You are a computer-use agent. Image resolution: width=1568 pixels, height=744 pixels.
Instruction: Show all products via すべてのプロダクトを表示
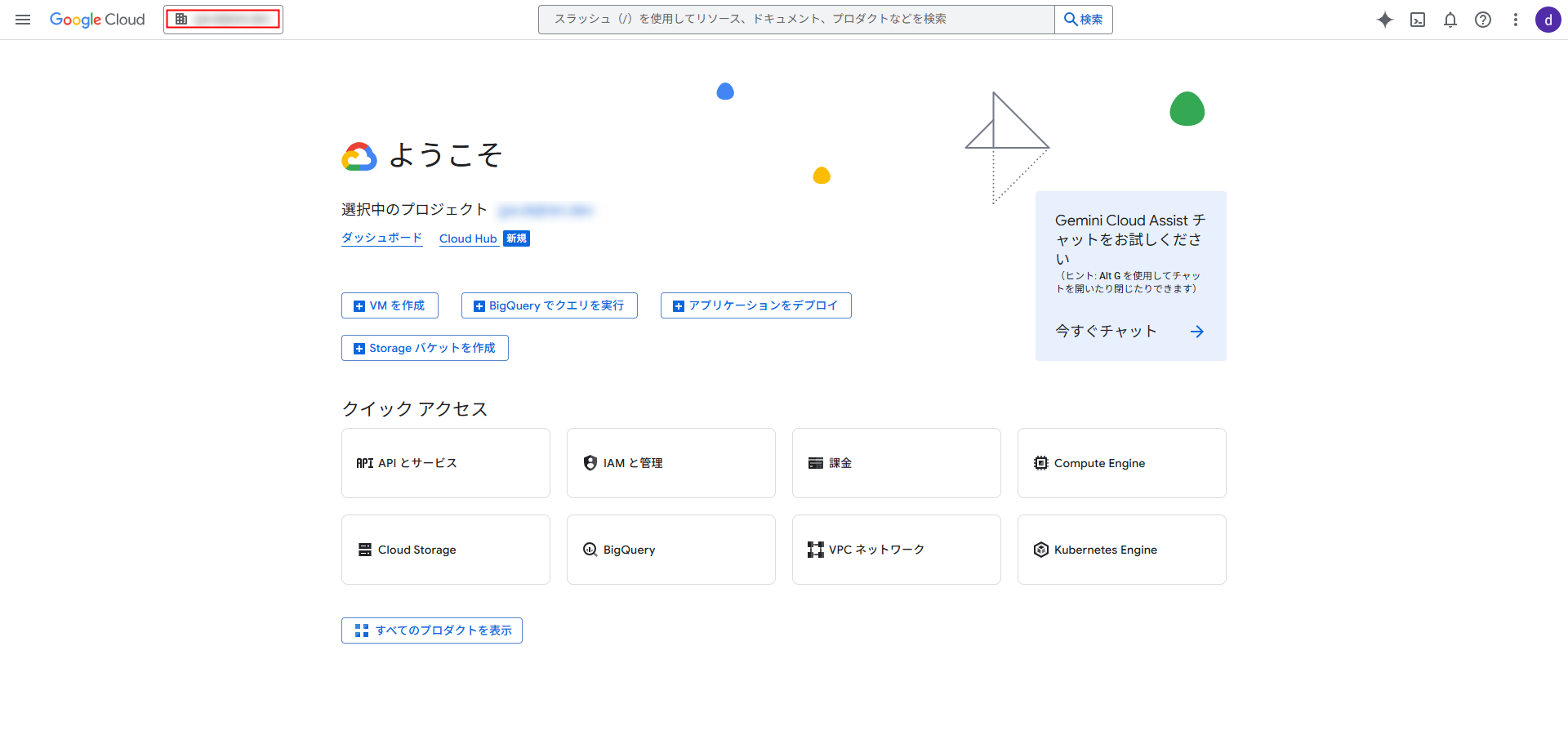432,630
